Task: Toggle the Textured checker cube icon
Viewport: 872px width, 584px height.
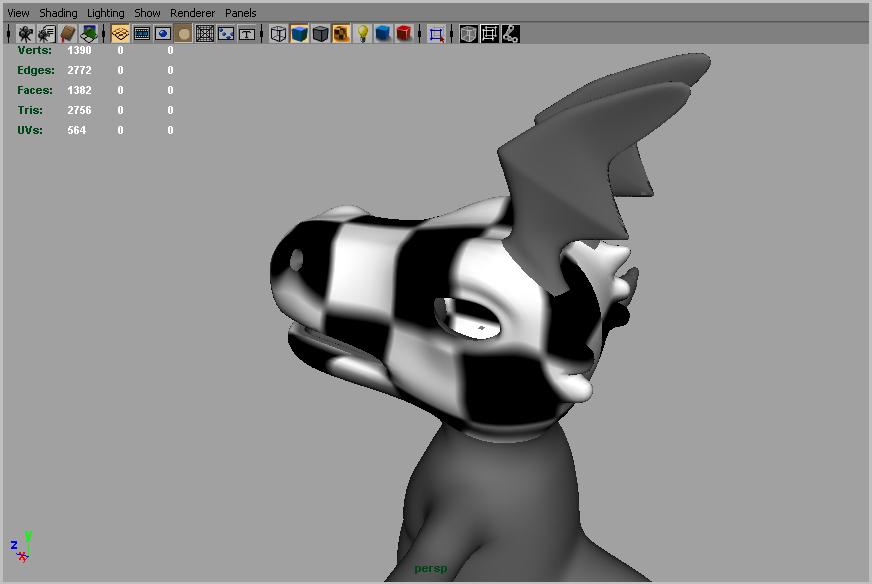Action: [341, 34]
